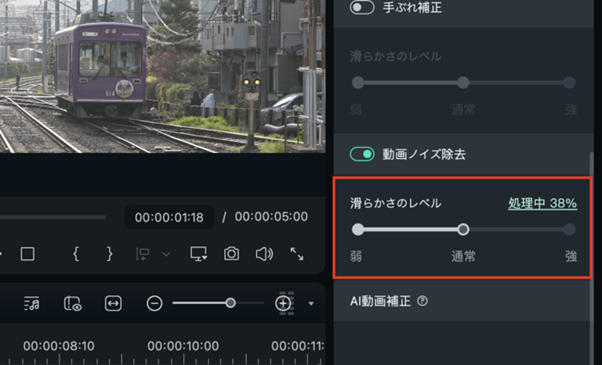Click timeline ruler at 00:00:10:00 mark

(183, 346)
